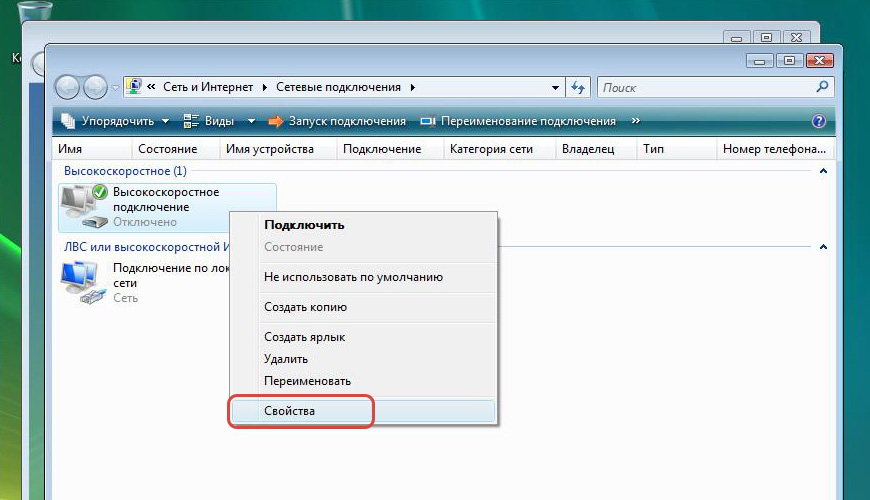The width and height of the screenshot is (870, 500).
Task: Open the Упорядочить toolbar menu
Action: point(115,121)
